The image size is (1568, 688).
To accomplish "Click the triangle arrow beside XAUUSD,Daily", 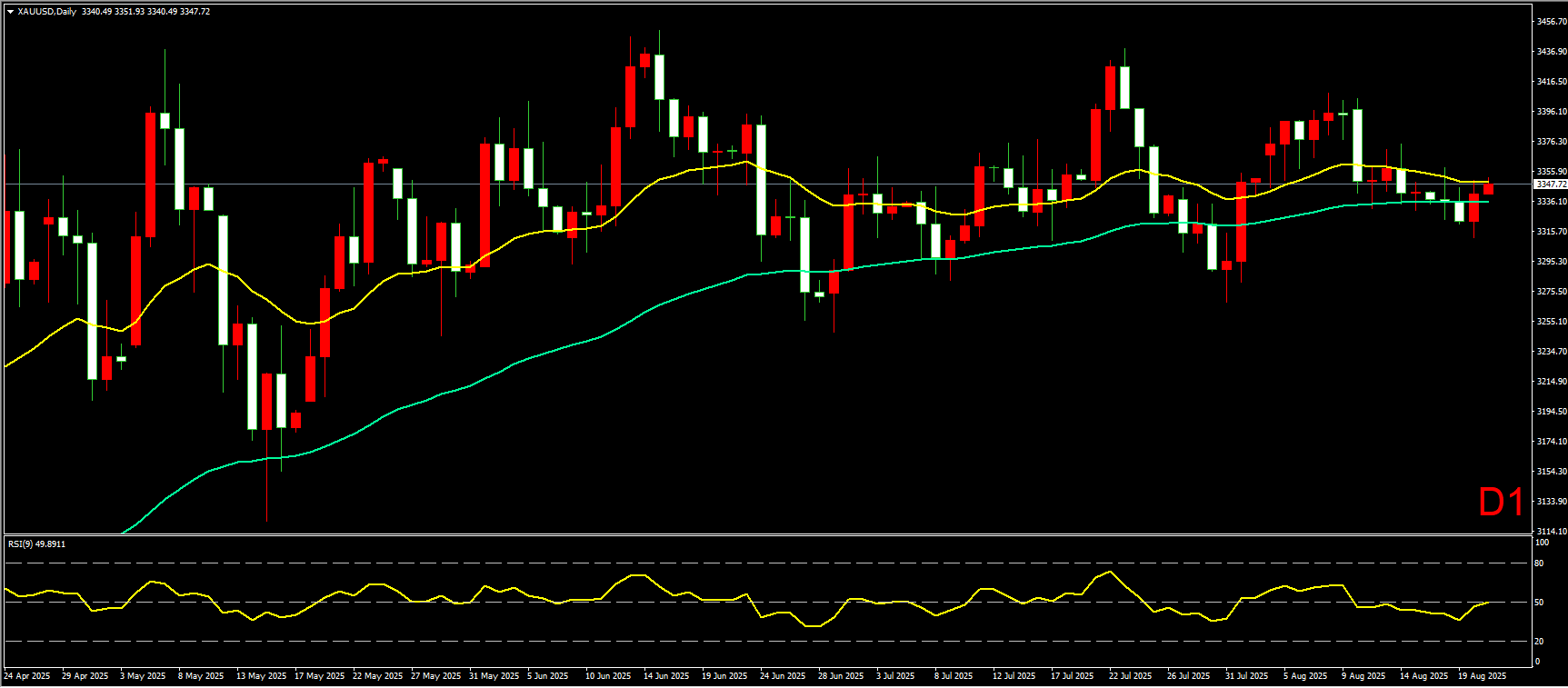I will click(x=10, y=12).
